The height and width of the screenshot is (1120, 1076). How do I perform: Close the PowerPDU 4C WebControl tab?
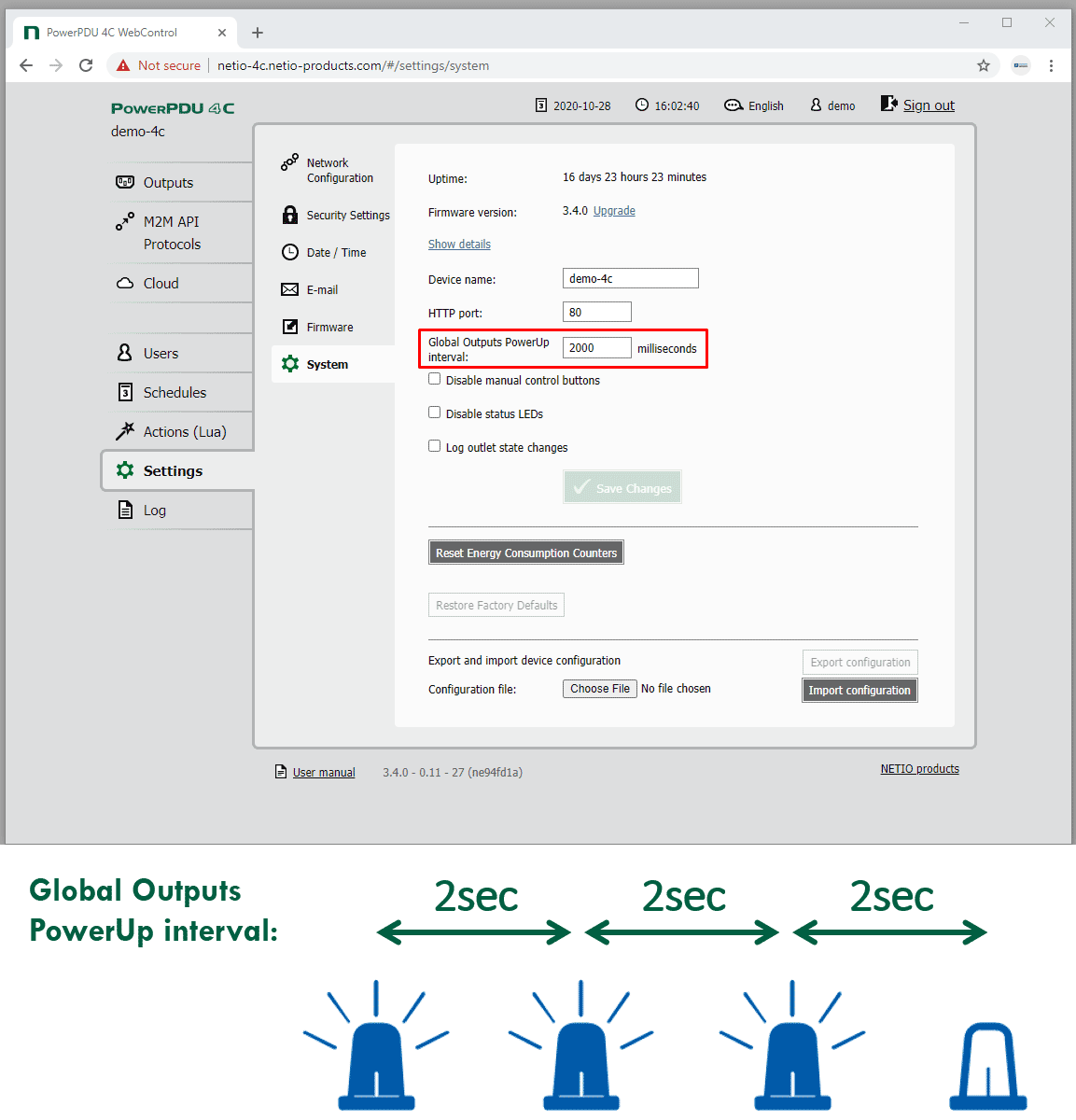[222, 33]
